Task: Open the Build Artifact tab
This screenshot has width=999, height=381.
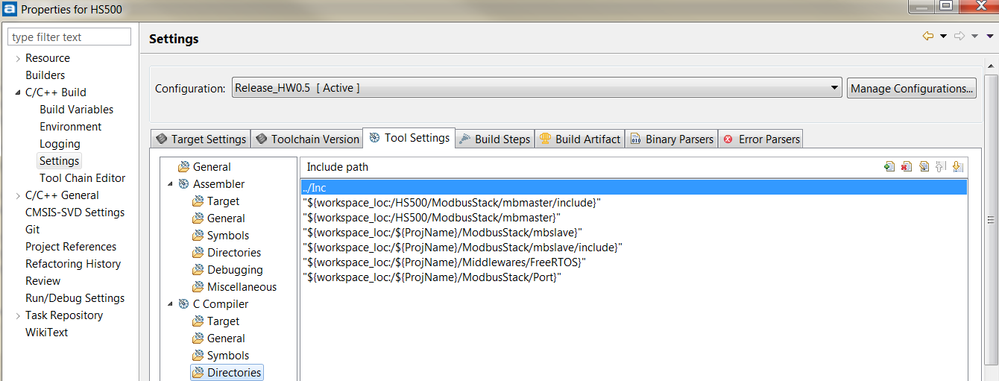Action: (579, 139)
